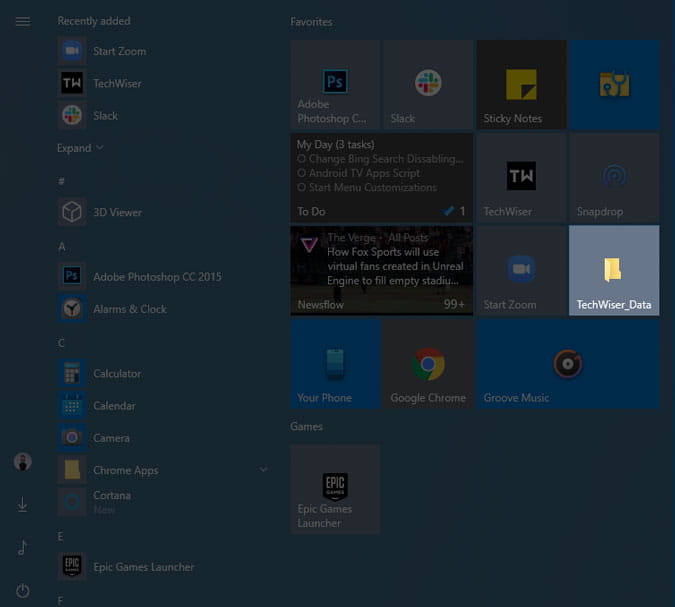Open Groove Music tile

point(568,364)
